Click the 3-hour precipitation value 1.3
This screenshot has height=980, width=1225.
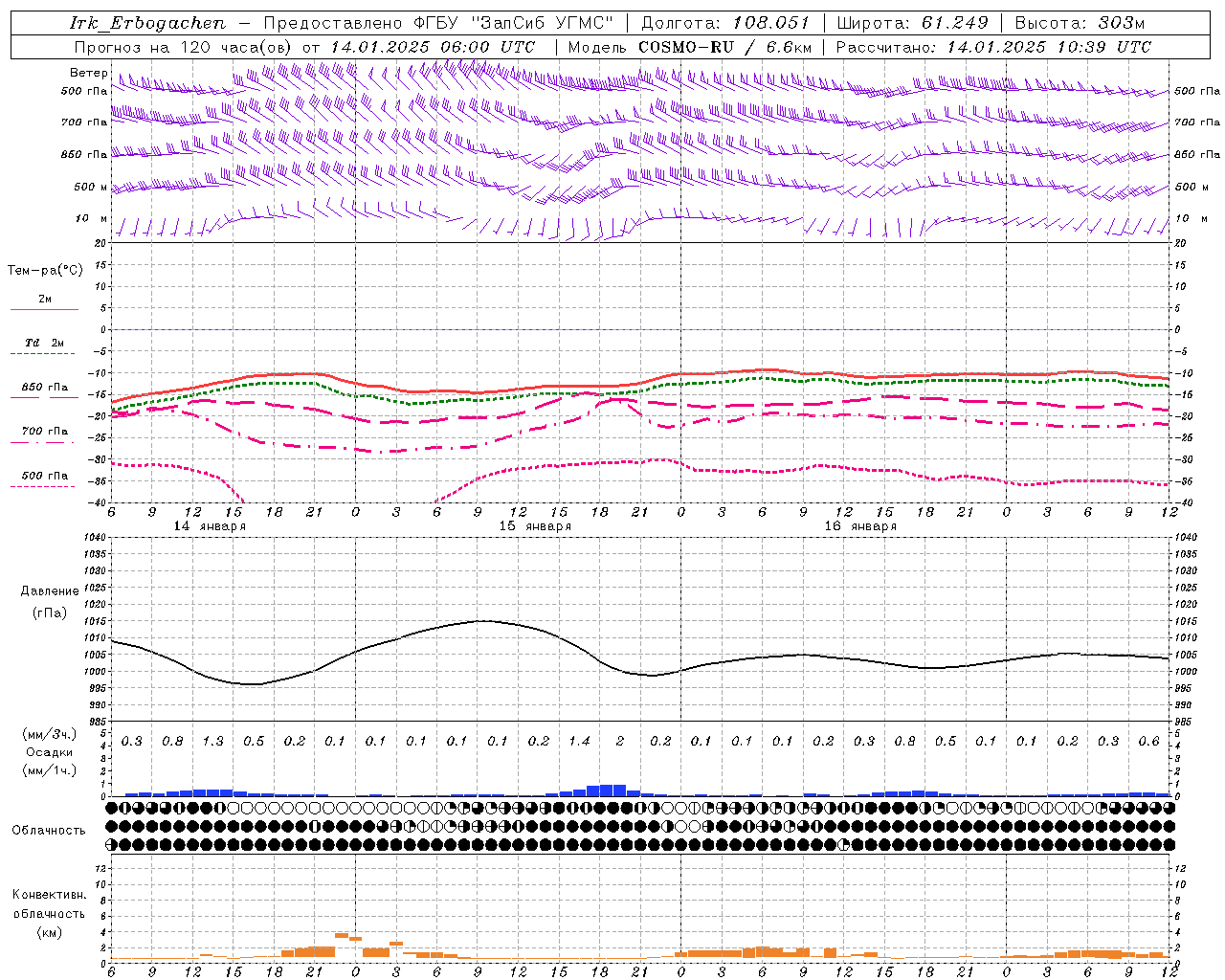pos(212,742)
